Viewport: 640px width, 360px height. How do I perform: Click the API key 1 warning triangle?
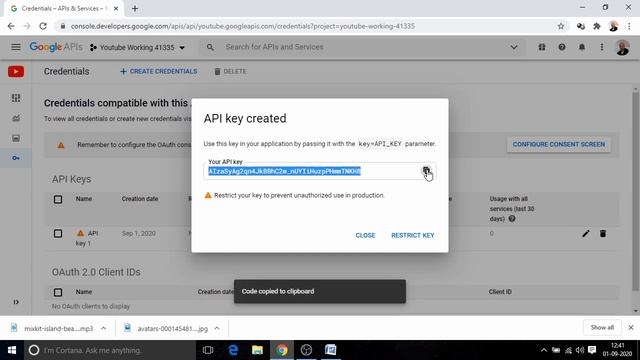click(80, 233)
